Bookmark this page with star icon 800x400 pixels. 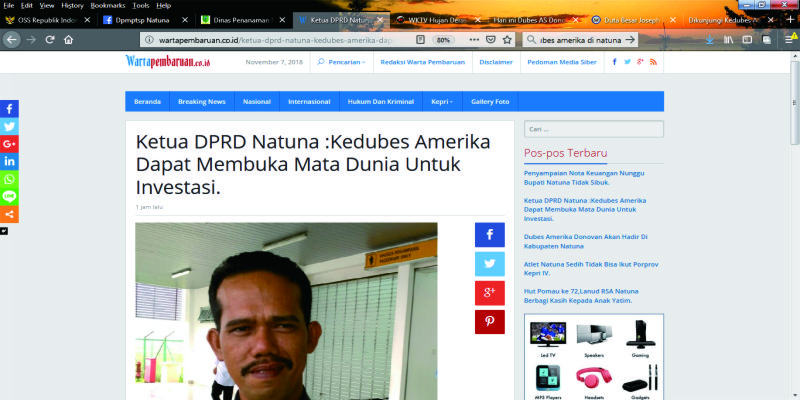pyautogui.click(x=507, y=40)
